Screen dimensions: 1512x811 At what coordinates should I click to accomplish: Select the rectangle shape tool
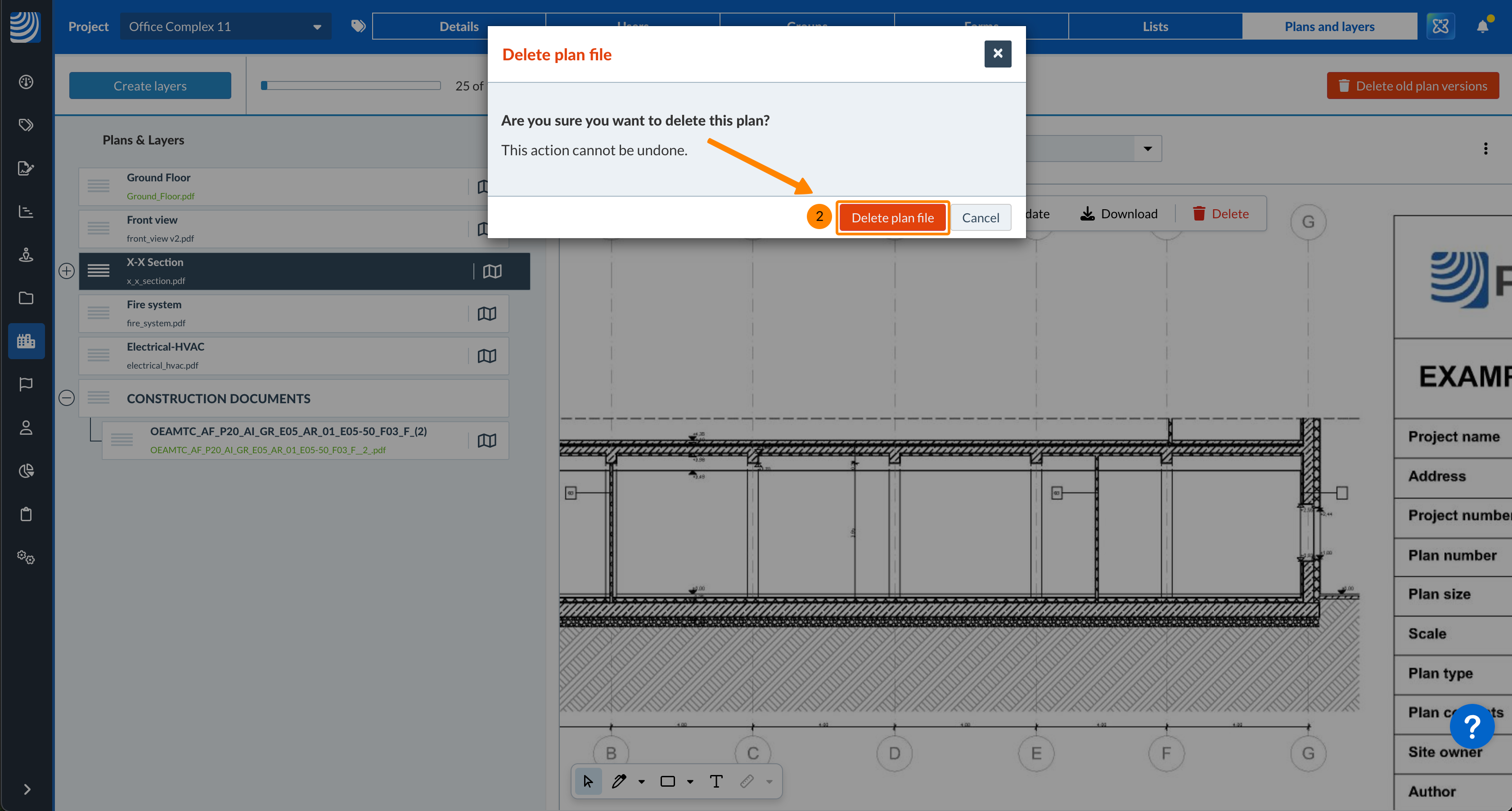point(667,781)
